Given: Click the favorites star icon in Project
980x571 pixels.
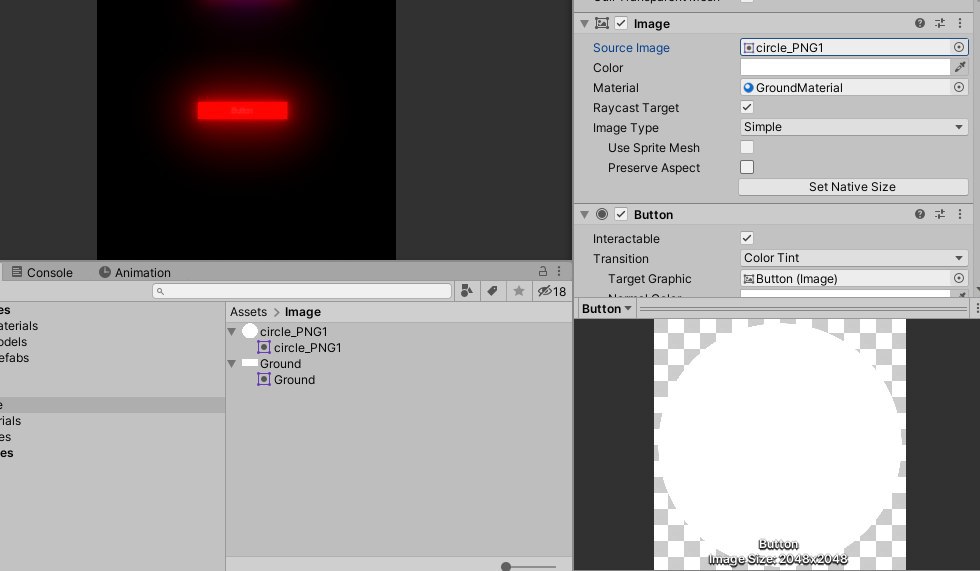Looking at the screenshot, I should point(519,290).
